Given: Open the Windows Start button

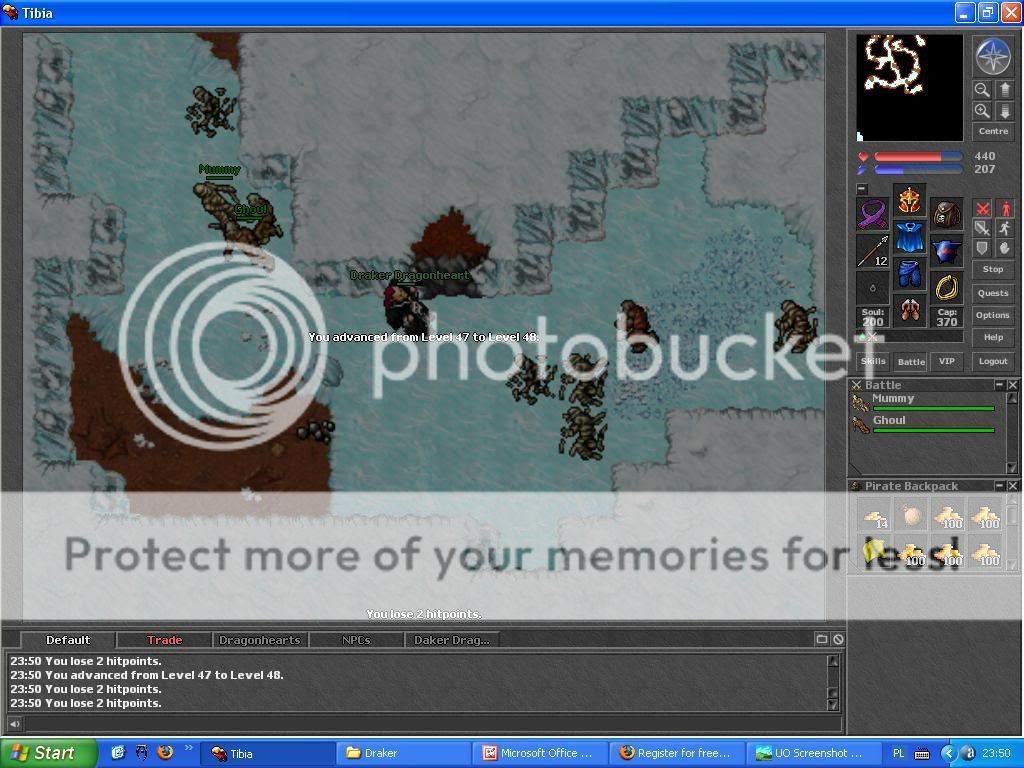Looking at the screenshot, I should coord(48,753).
